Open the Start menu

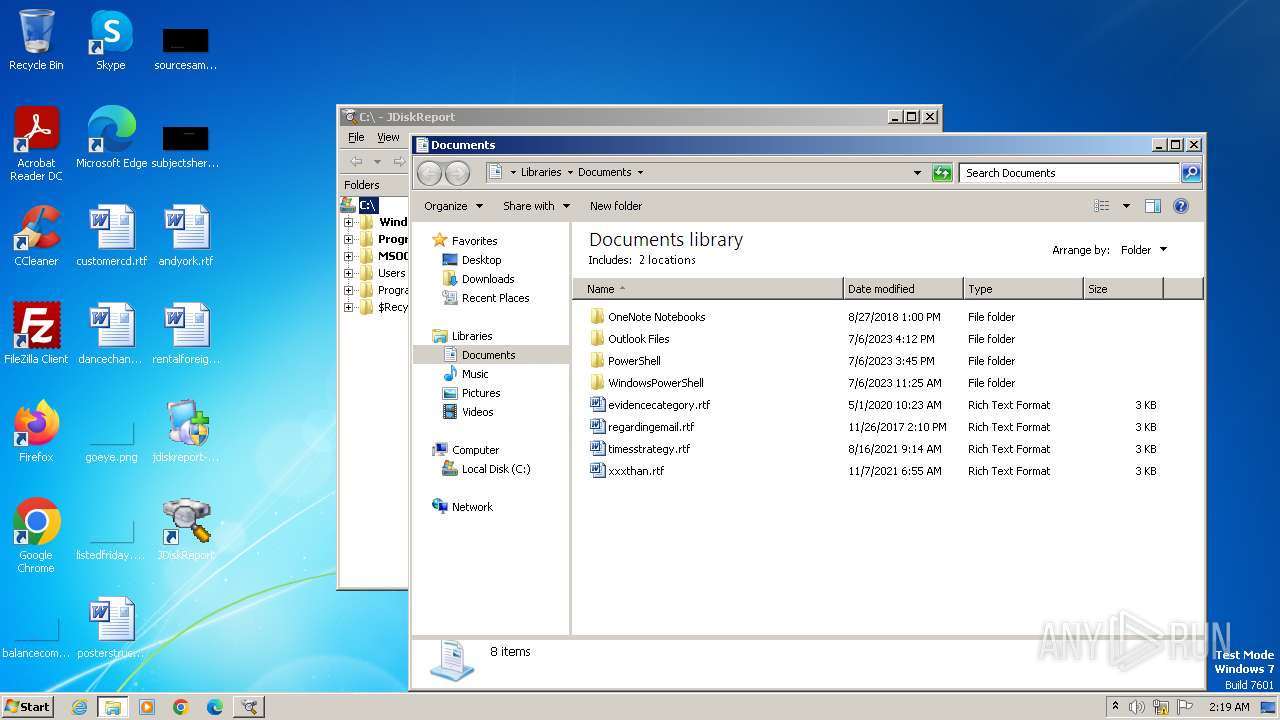click(x=27, y=707)
